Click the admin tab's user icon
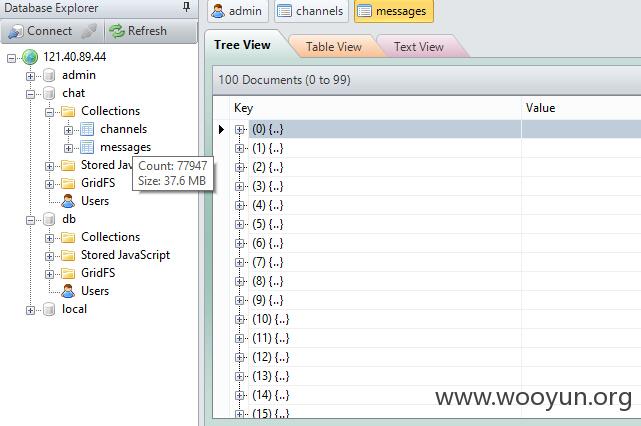 [218, 11]
